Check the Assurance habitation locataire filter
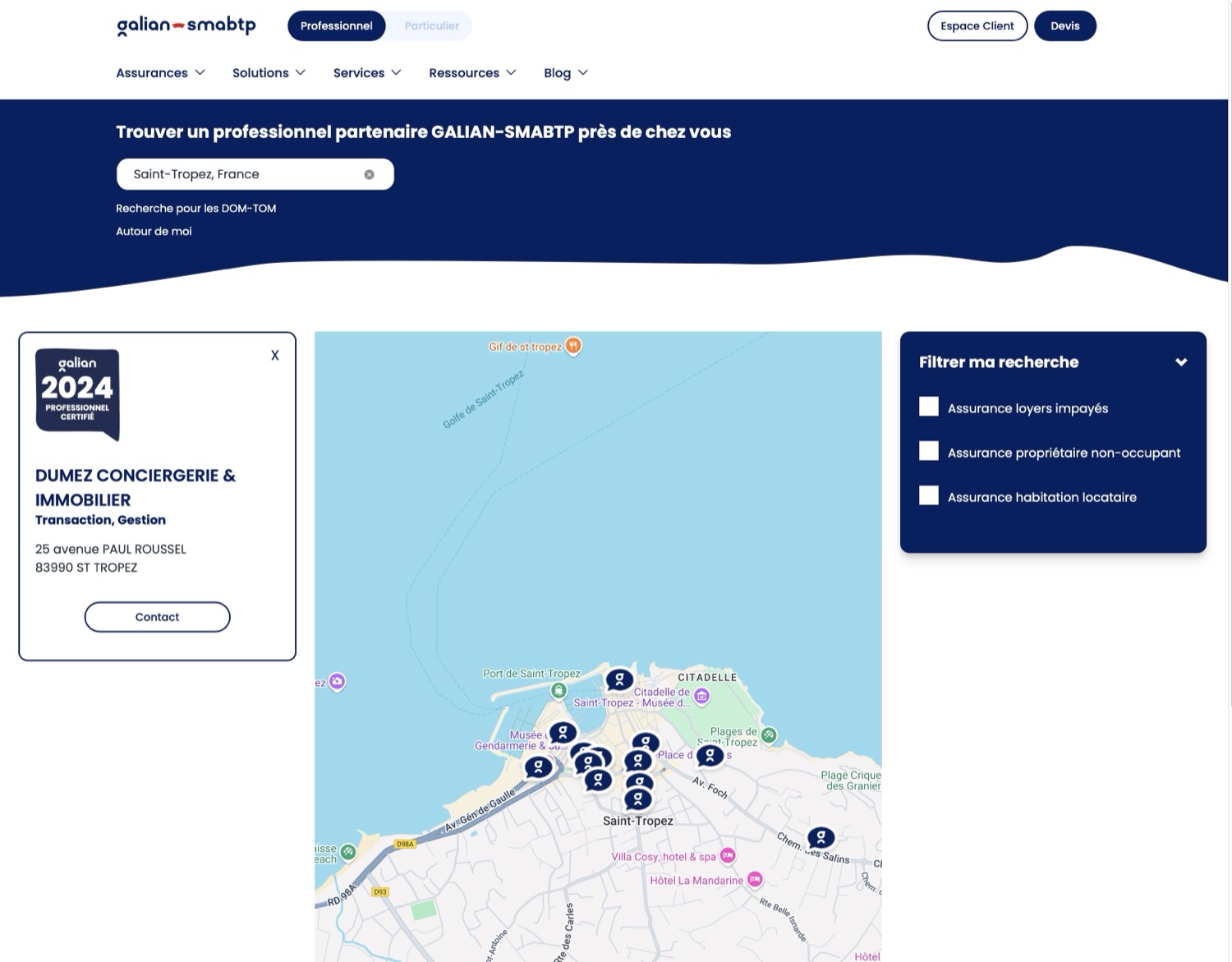The width and height of the screenshot is (1232, 962). tap(928, 495)
